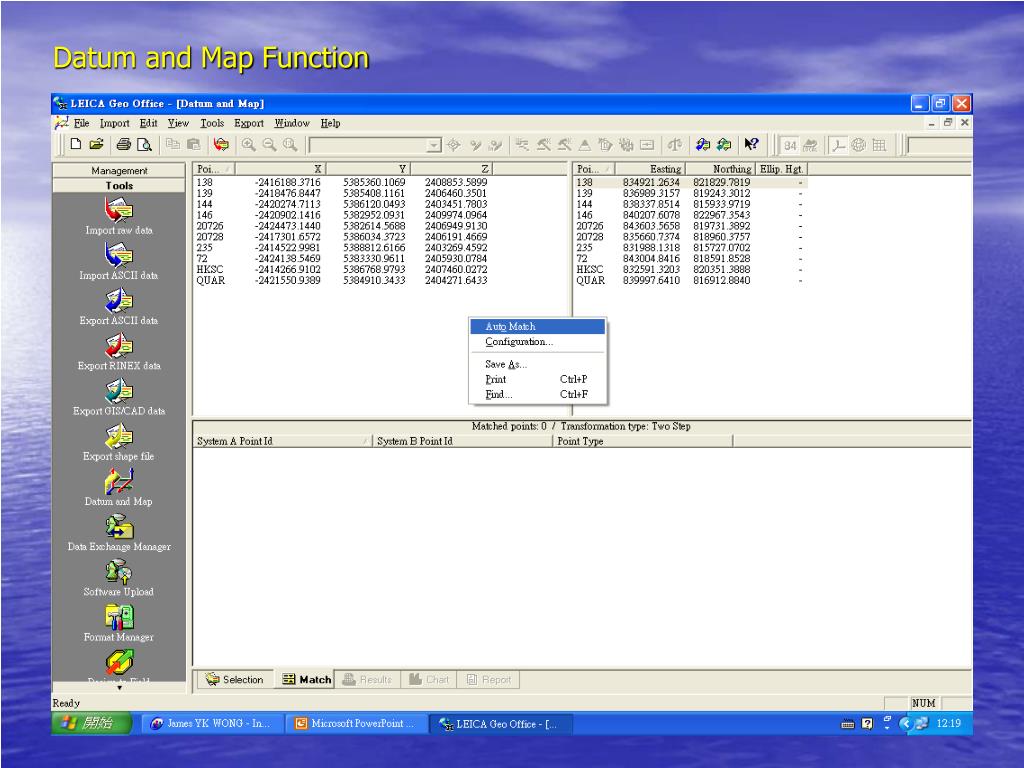The height and width of the screenshot is (768, 1024).
Task: Open Import ASCII data tool
Action: [119, 262]
